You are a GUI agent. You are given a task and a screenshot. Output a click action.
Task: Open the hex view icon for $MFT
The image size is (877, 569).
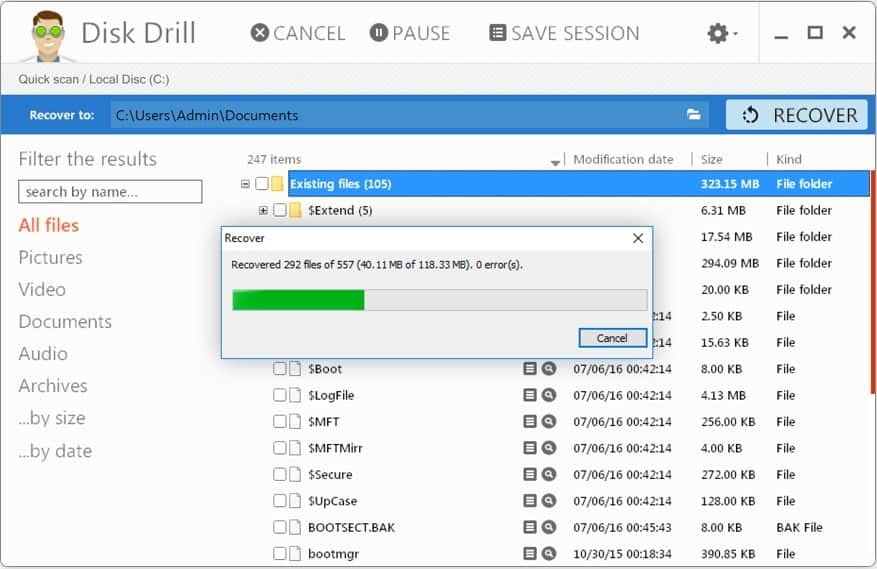coord(530,421)
